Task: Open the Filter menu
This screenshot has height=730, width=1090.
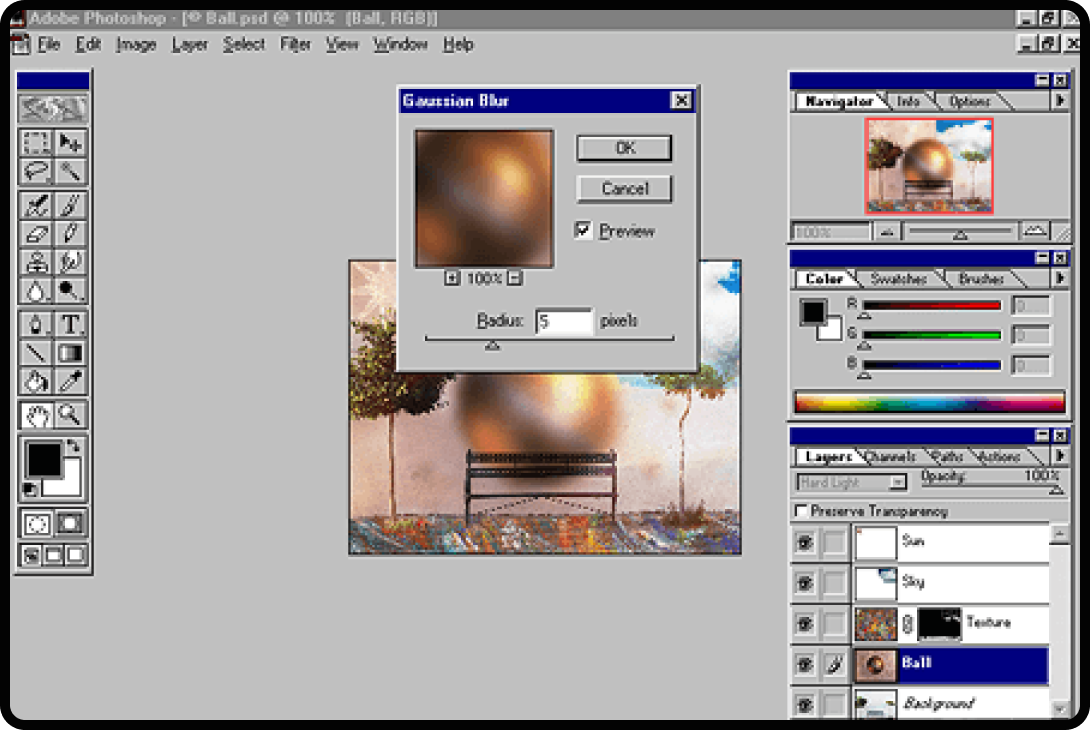Action: point(295,44)
